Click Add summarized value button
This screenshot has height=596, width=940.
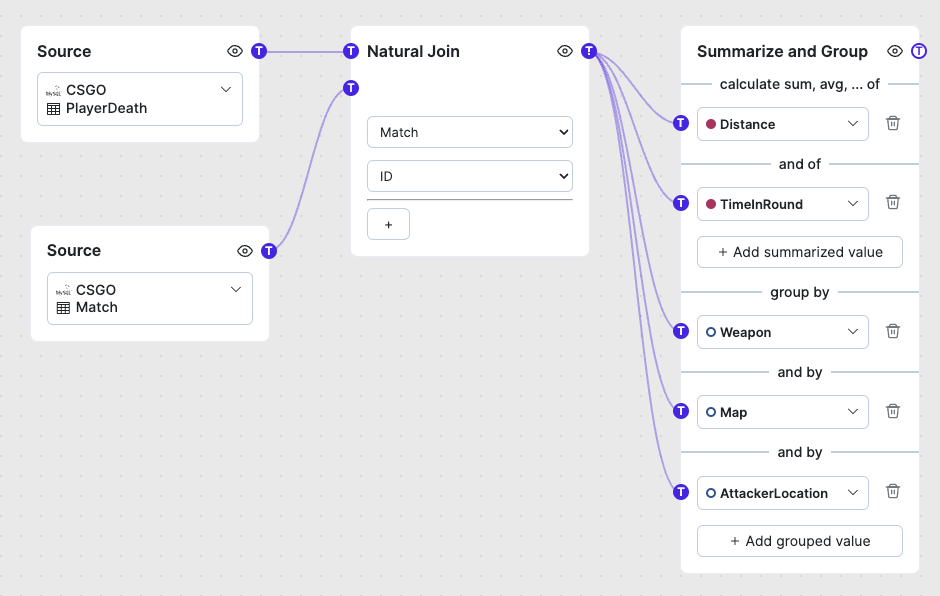[800, 252]
